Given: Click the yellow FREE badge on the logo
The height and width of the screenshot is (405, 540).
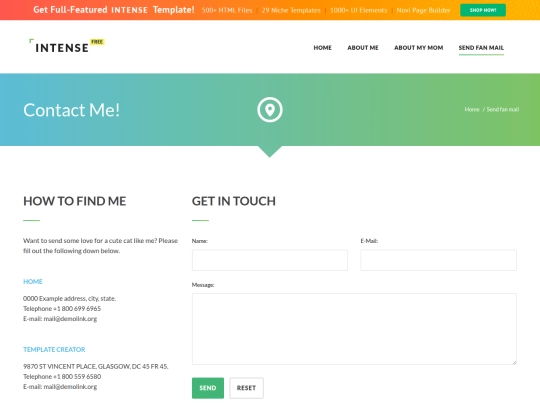Looking at the screenshot, I should (97, 42).
